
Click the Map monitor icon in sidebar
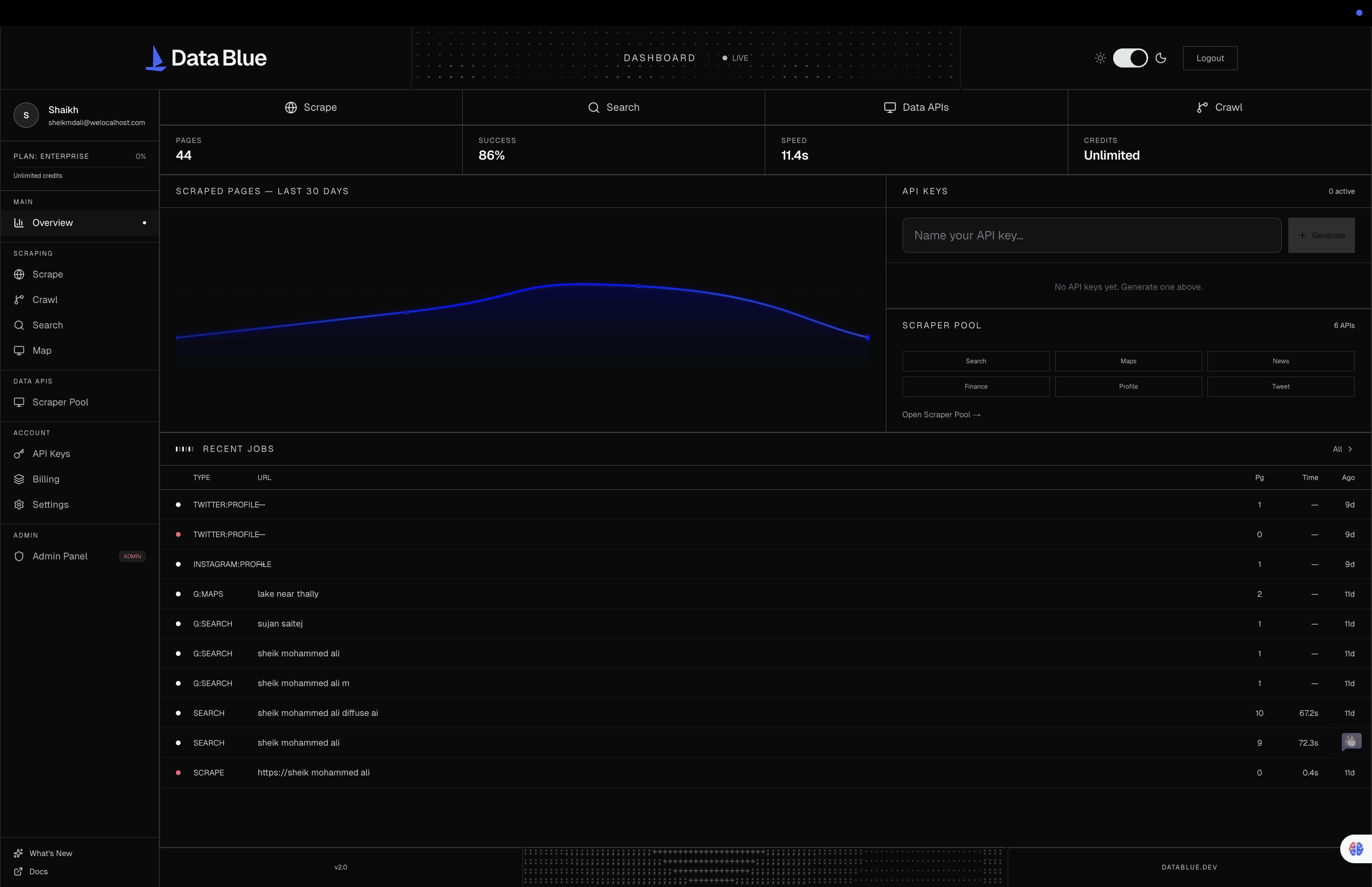pyautogui.click(x=19, y=351)
